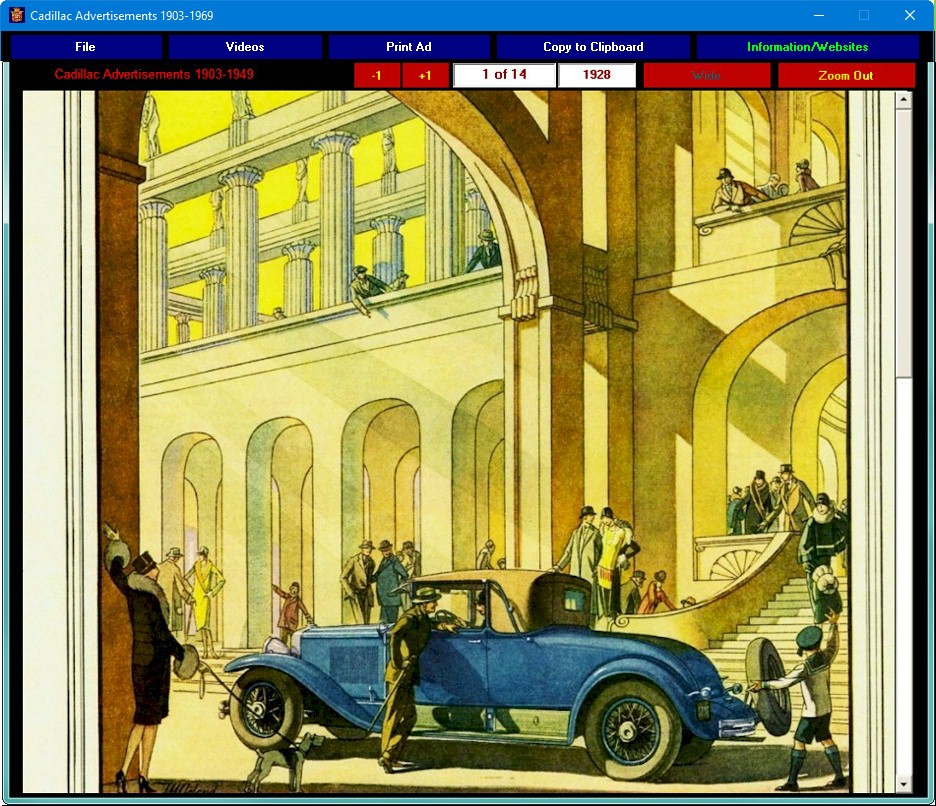The height and width of the screenshot is (806, 936).
Task: Click the Print Ad button
Action: point(409,47)
